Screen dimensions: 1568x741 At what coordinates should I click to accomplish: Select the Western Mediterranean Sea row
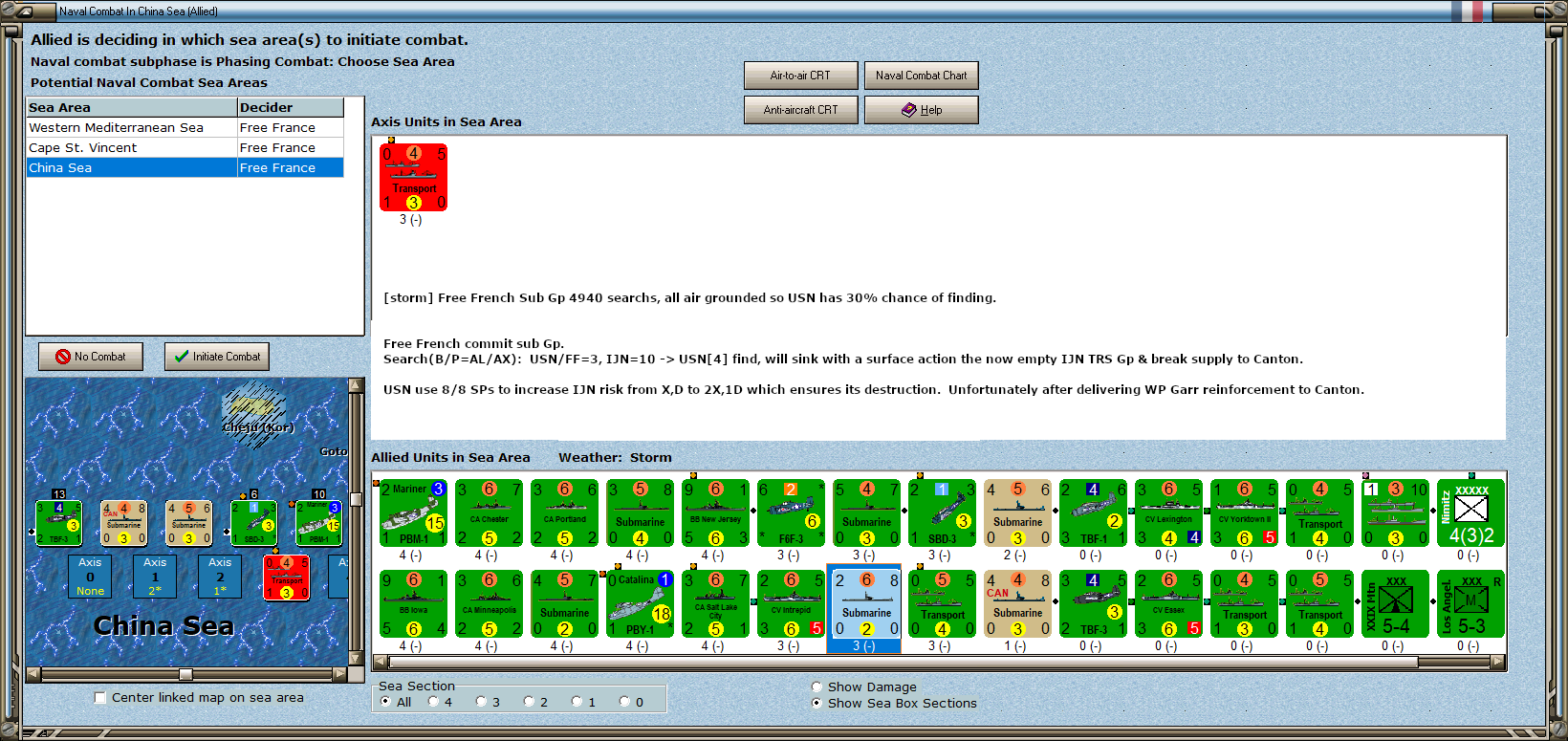[x=185, y=127]
